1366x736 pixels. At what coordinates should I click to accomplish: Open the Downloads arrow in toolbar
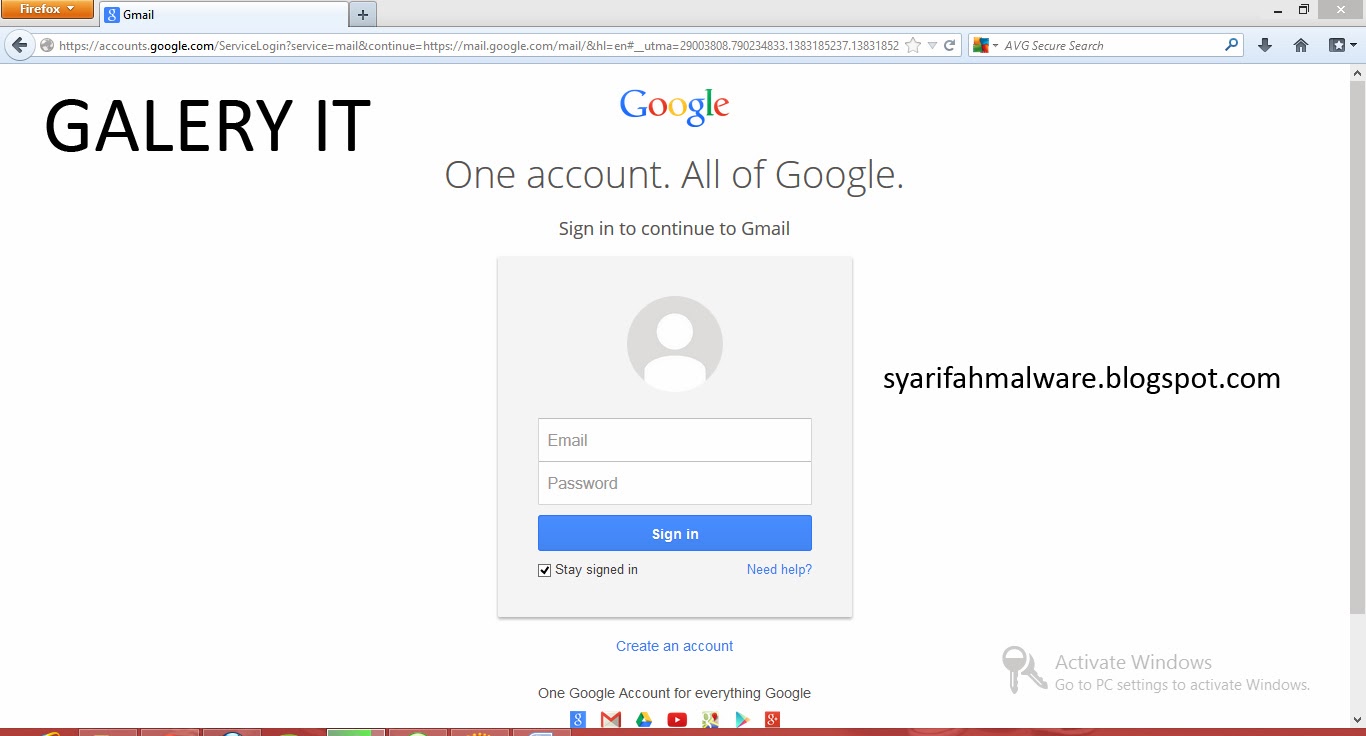click(1265, 45)
